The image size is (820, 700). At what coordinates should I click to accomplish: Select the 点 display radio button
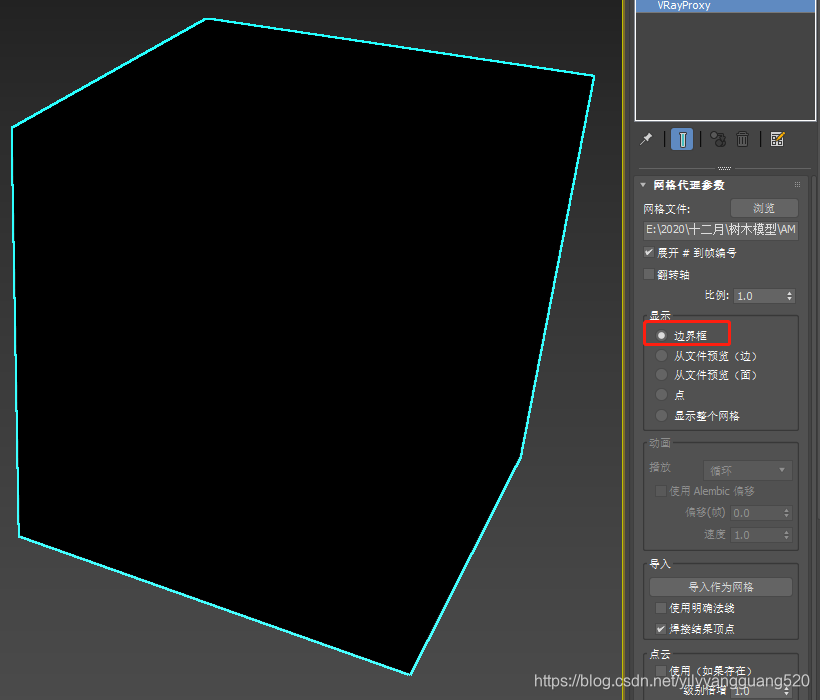click(x=662, y=395)
